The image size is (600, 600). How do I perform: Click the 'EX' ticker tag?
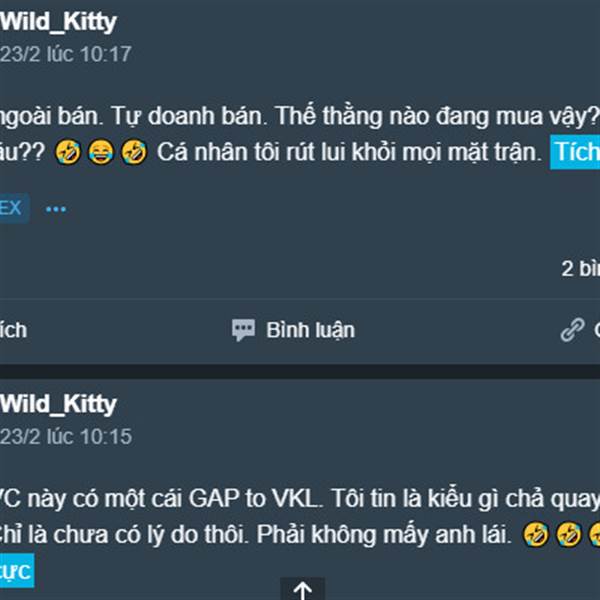pos(13,209)
